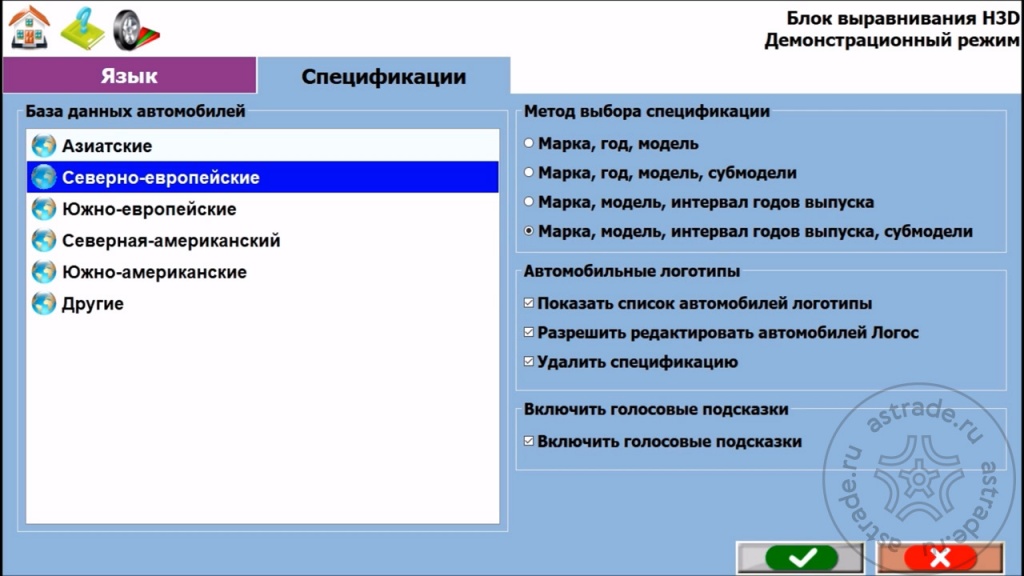Uncheck Удалить спецификацию checkbox

[529, 362]
